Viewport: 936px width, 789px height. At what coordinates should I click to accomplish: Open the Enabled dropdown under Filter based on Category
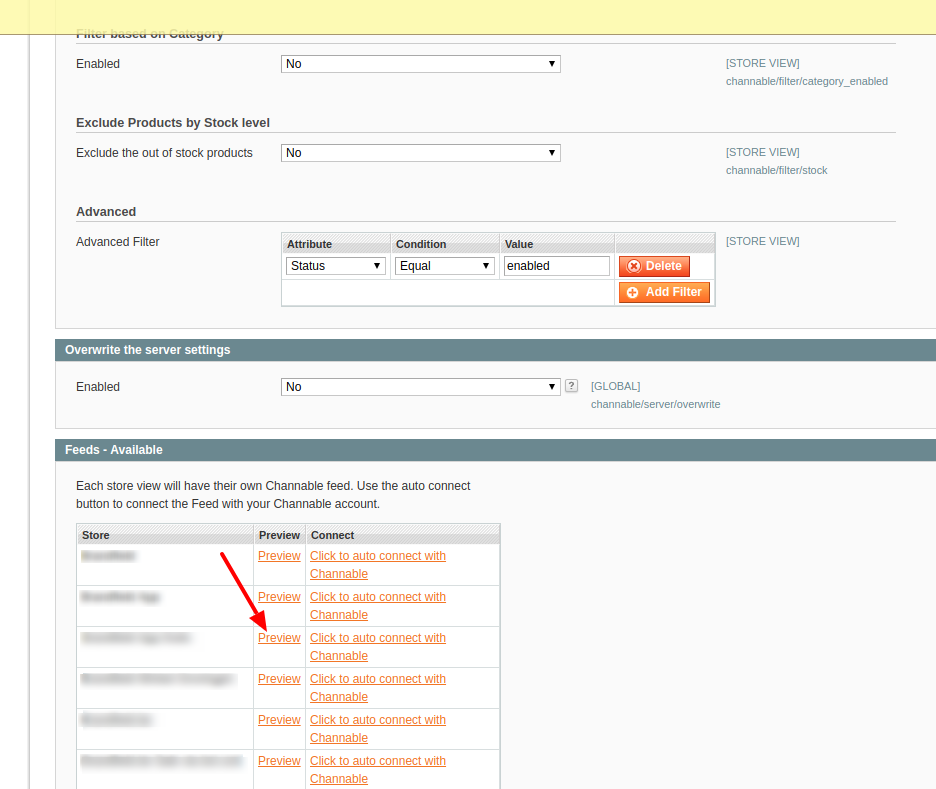coord(420,63)
